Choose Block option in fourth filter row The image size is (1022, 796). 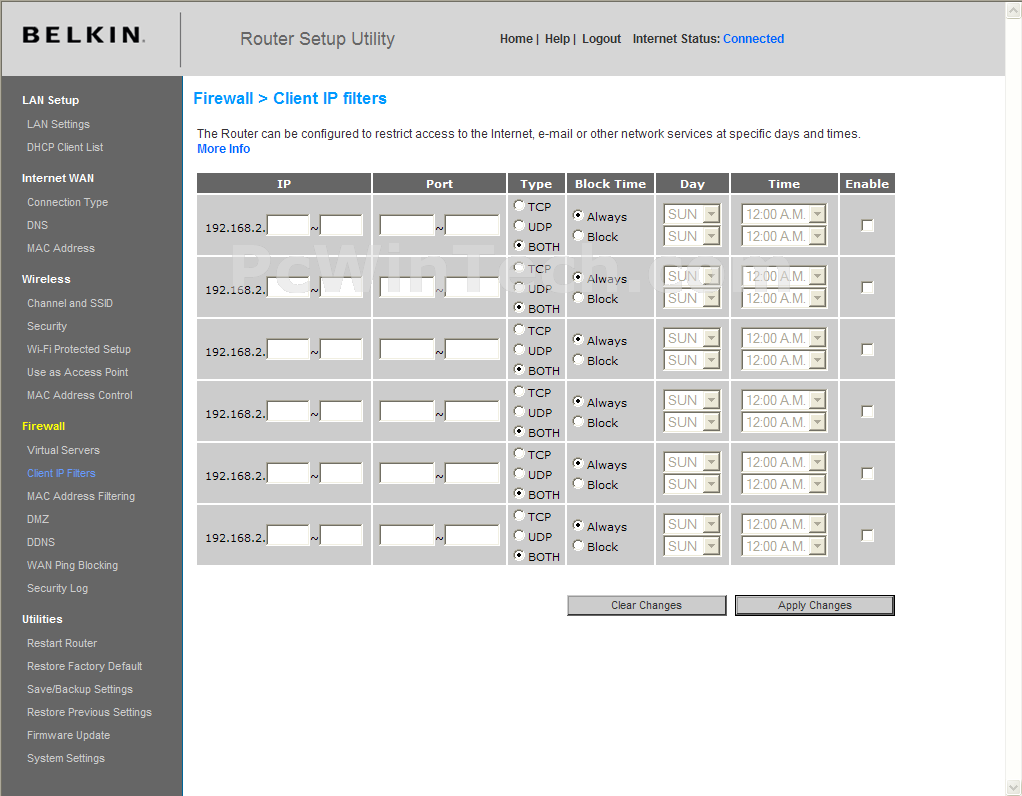point(578,422)
